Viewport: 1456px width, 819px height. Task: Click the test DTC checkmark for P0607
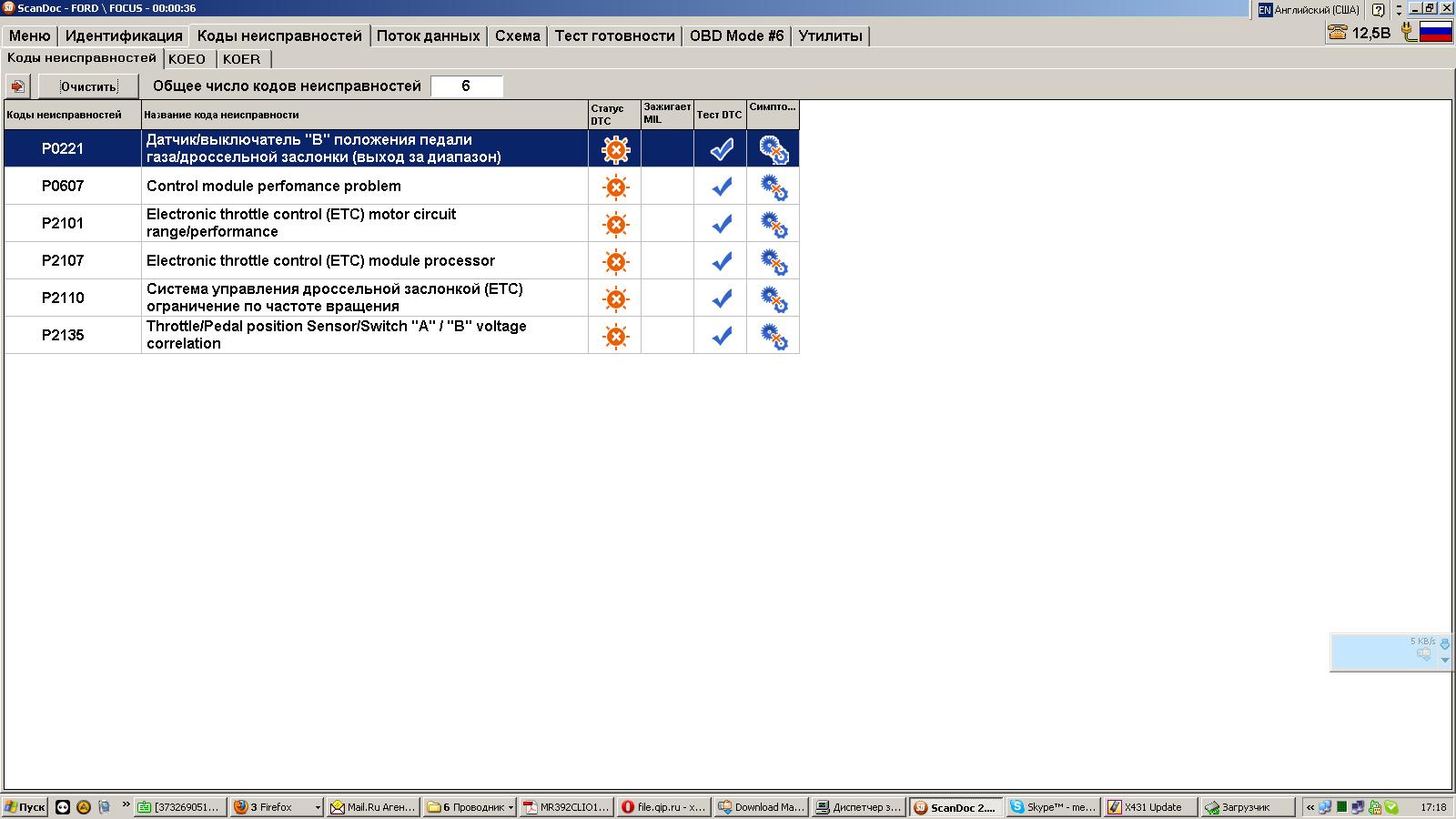[x=722, y=187]
